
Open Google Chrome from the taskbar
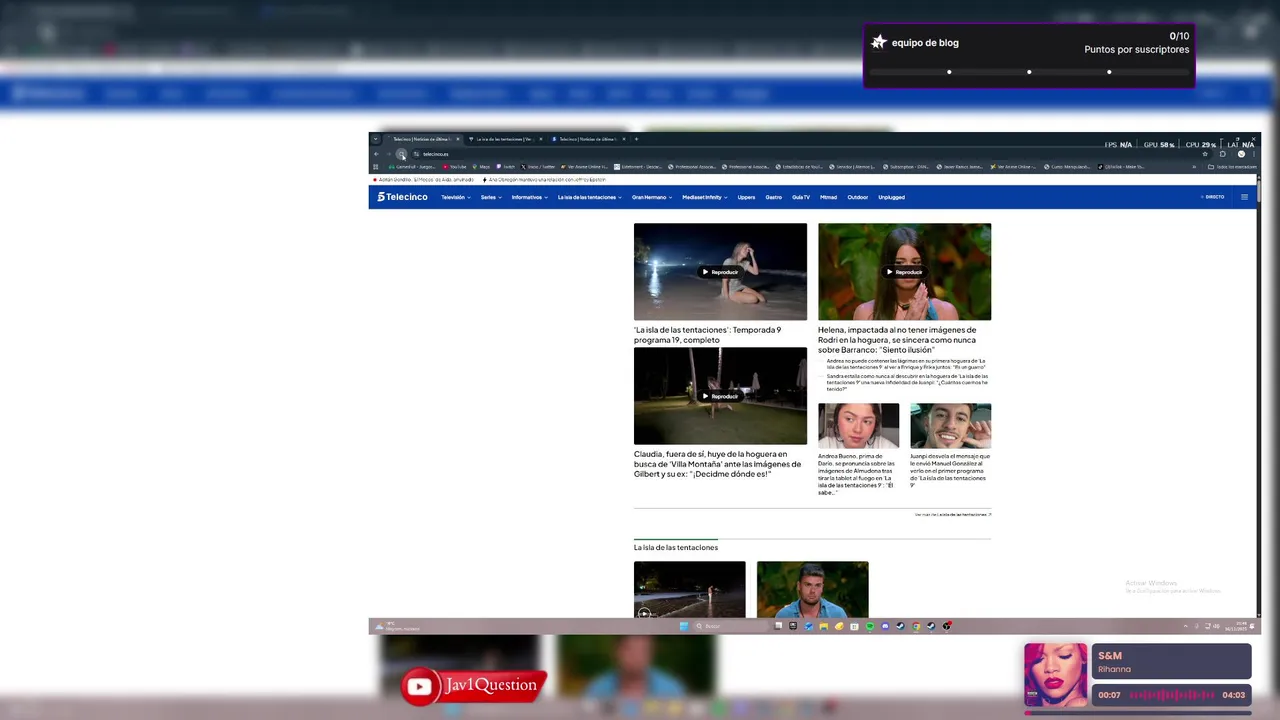[x=916, y=626]
